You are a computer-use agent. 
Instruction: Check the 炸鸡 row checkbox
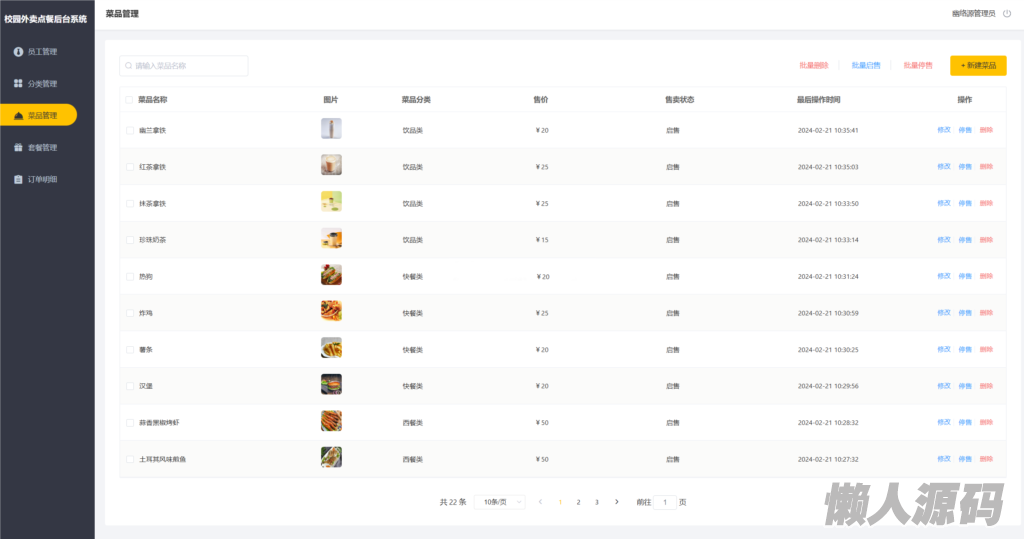tap(130, 313)
